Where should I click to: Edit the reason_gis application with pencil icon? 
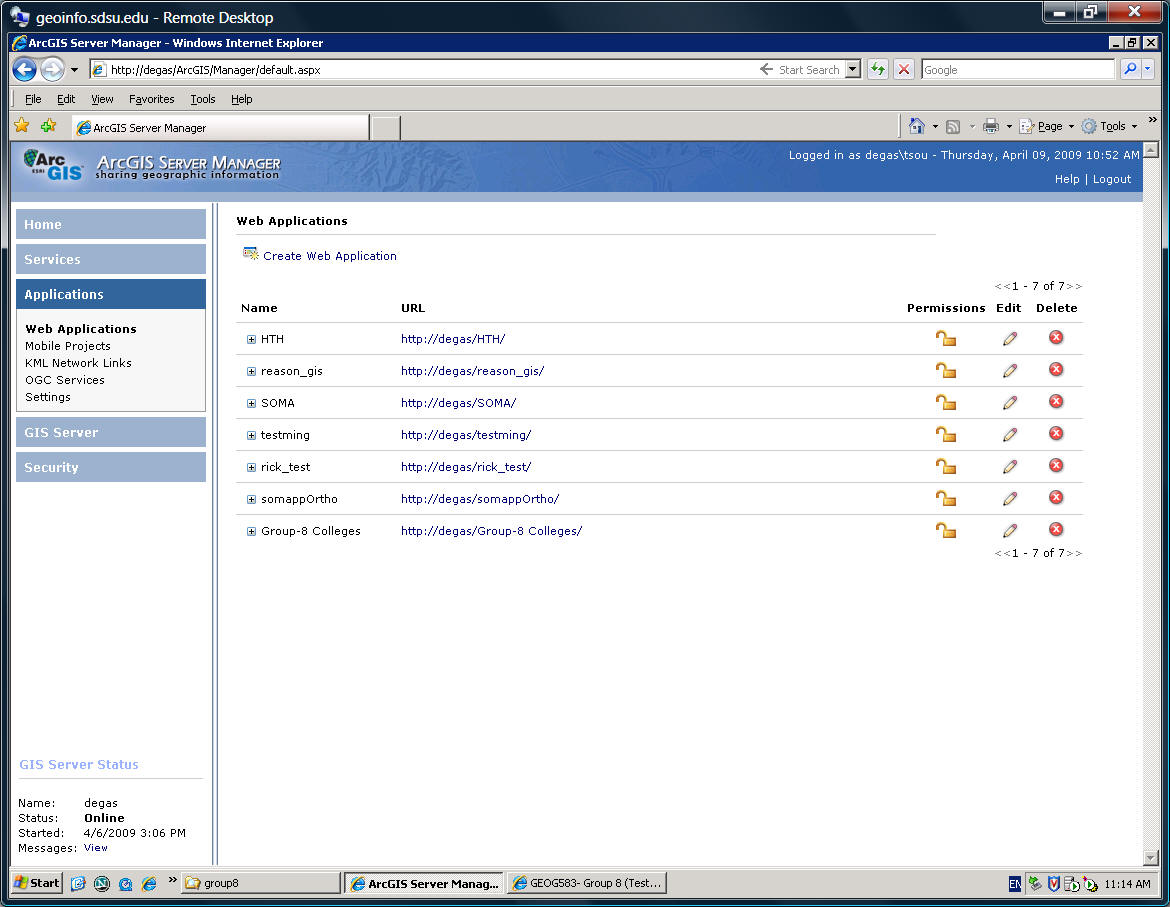click(x=1010, y=371)
